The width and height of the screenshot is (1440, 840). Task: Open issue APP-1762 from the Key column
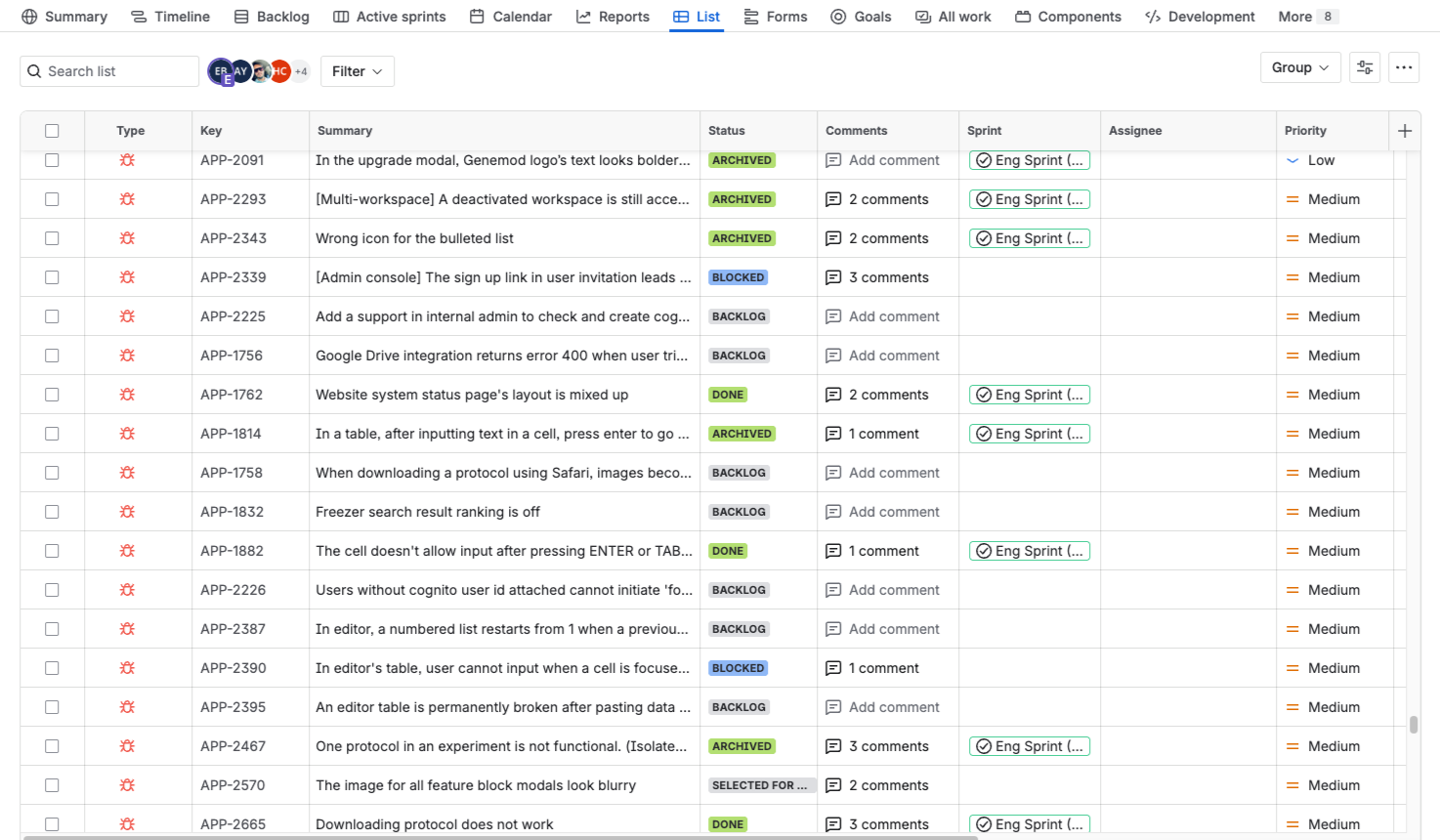pyautogui.click(x=233, y=394)
